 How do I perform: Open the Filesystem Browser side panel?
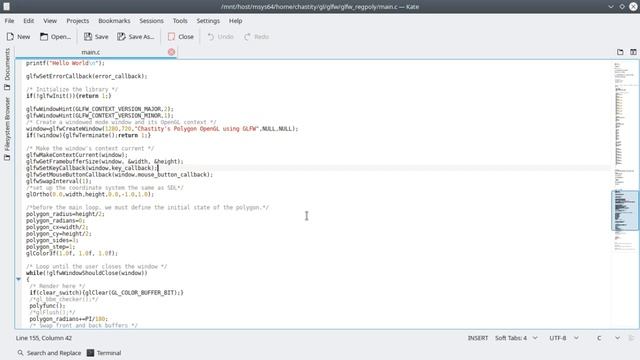pyautogui.click(x=7, y=129)
